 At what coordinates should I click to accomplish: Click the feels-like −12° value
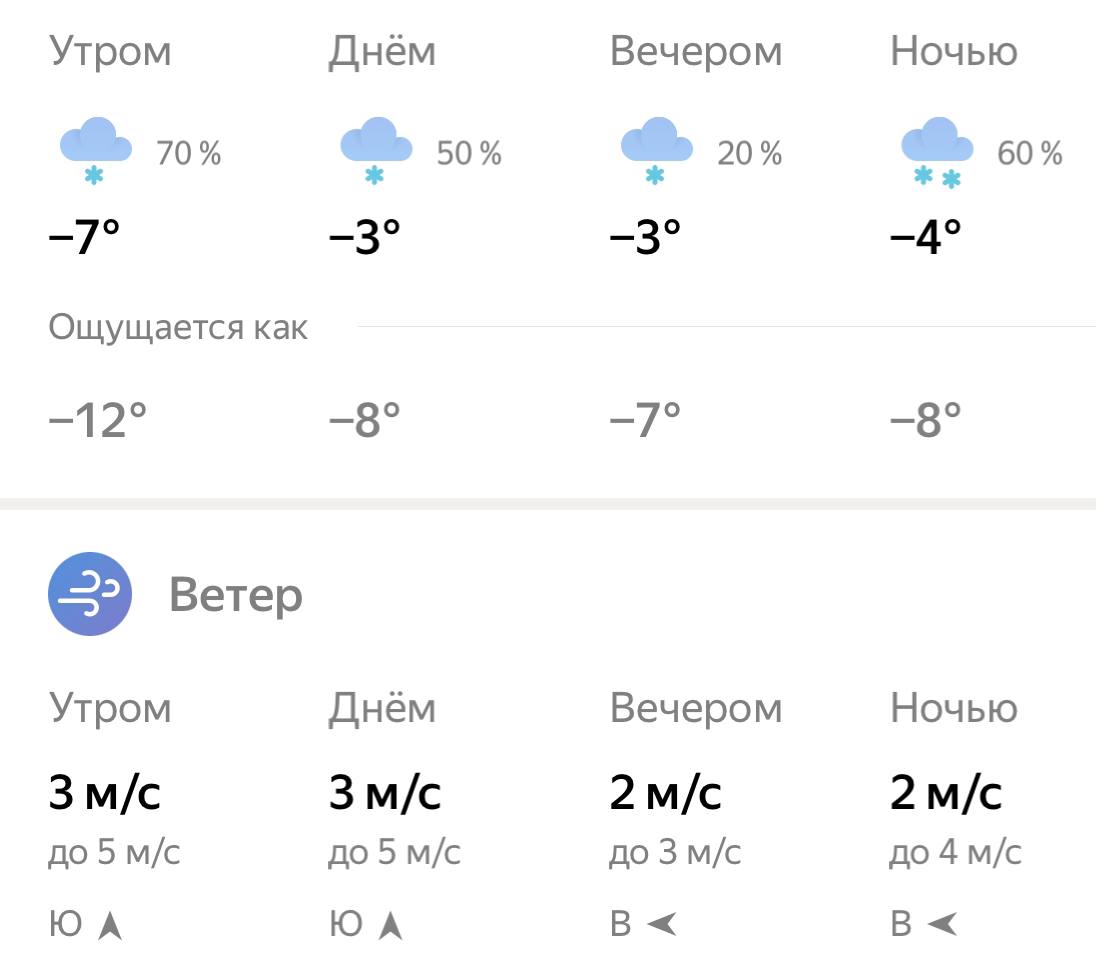(x=97, y=420)
